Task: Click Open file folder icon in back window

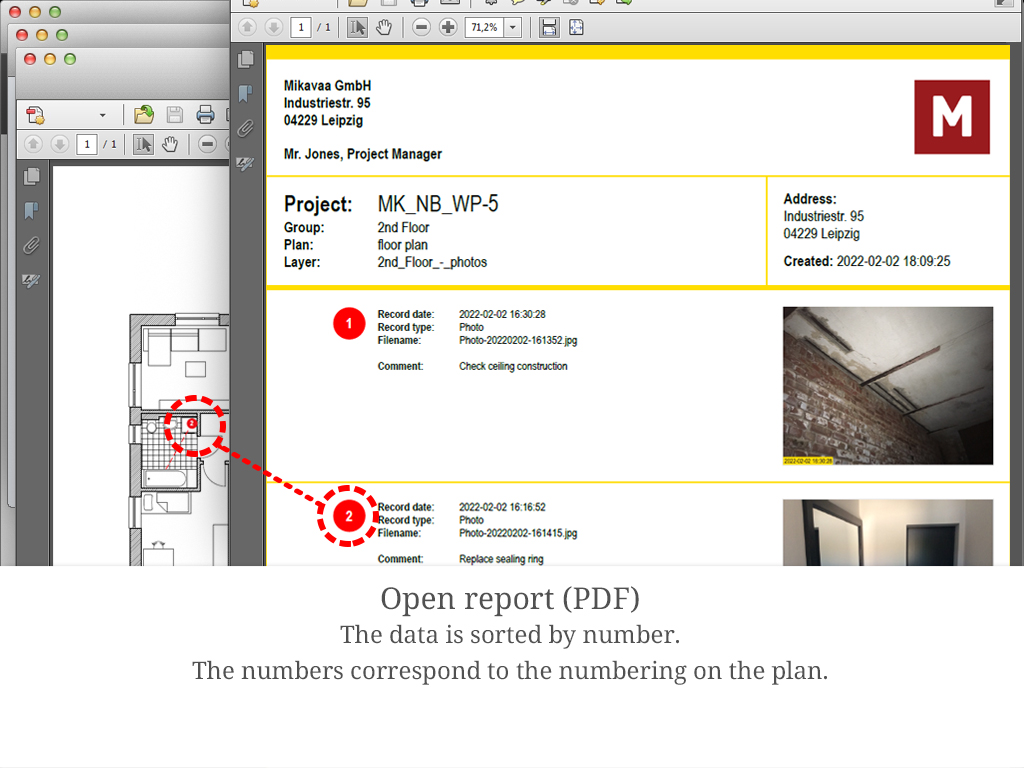Action: (144, 115)
